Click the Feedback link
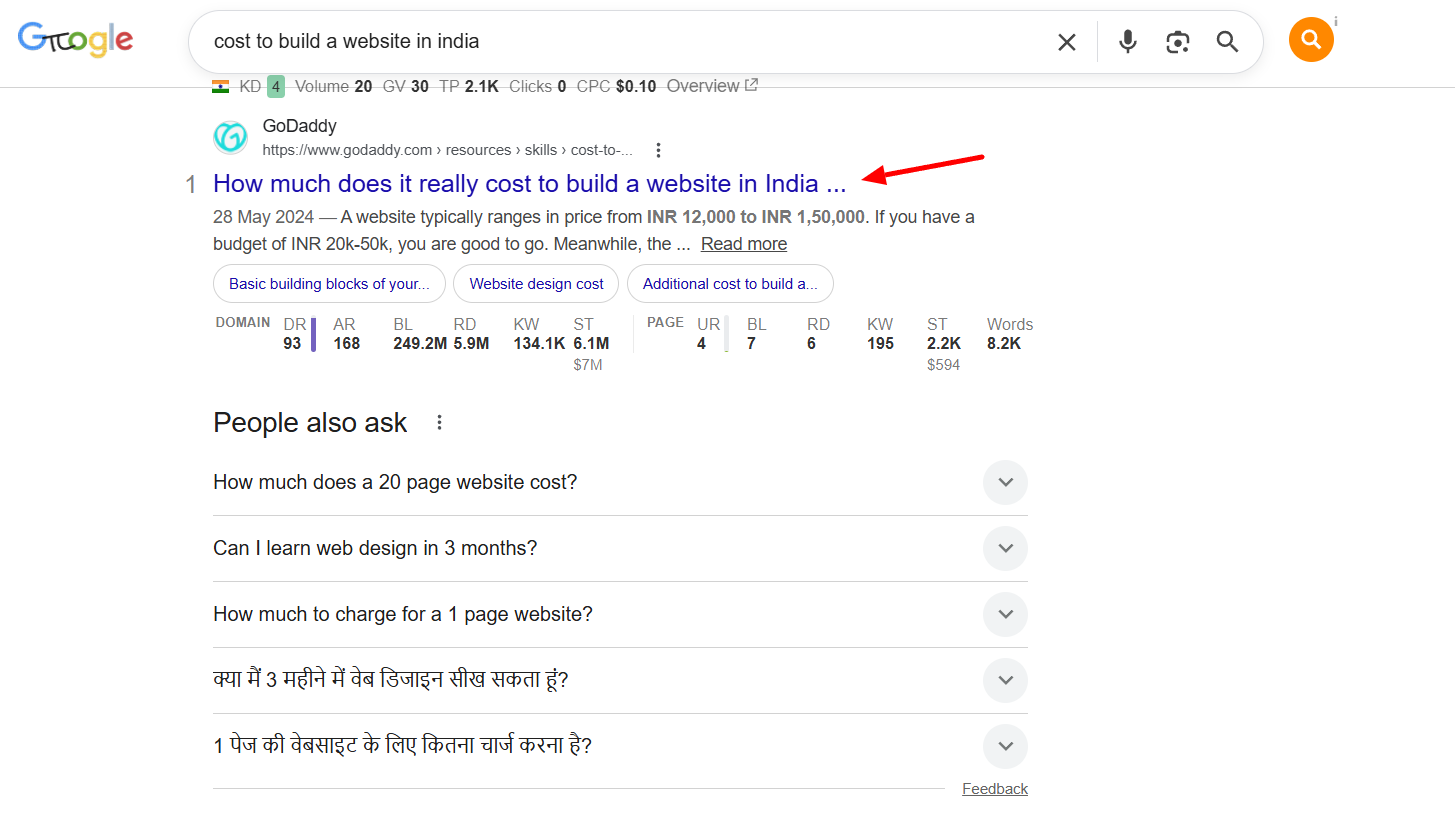 coord(994,788)
